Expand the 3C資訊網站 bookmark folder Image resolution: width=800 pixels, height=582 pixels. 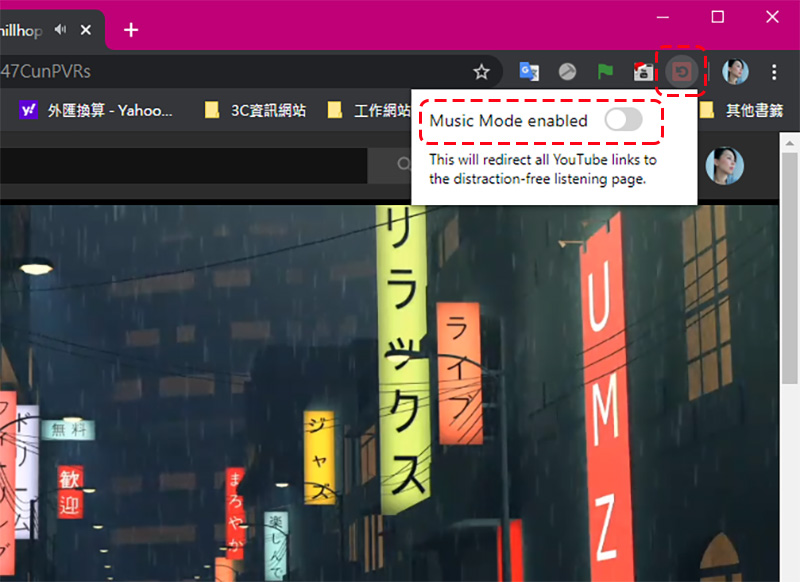256,110
